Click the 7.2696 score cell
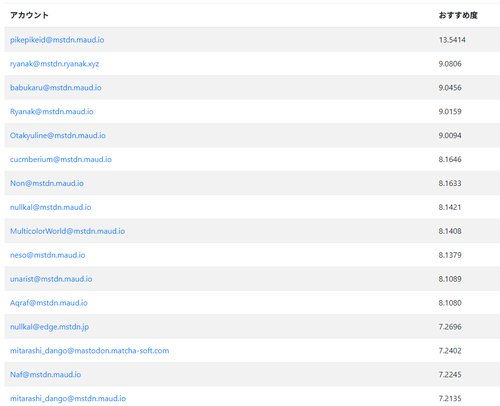 click(x=450, y=327)
